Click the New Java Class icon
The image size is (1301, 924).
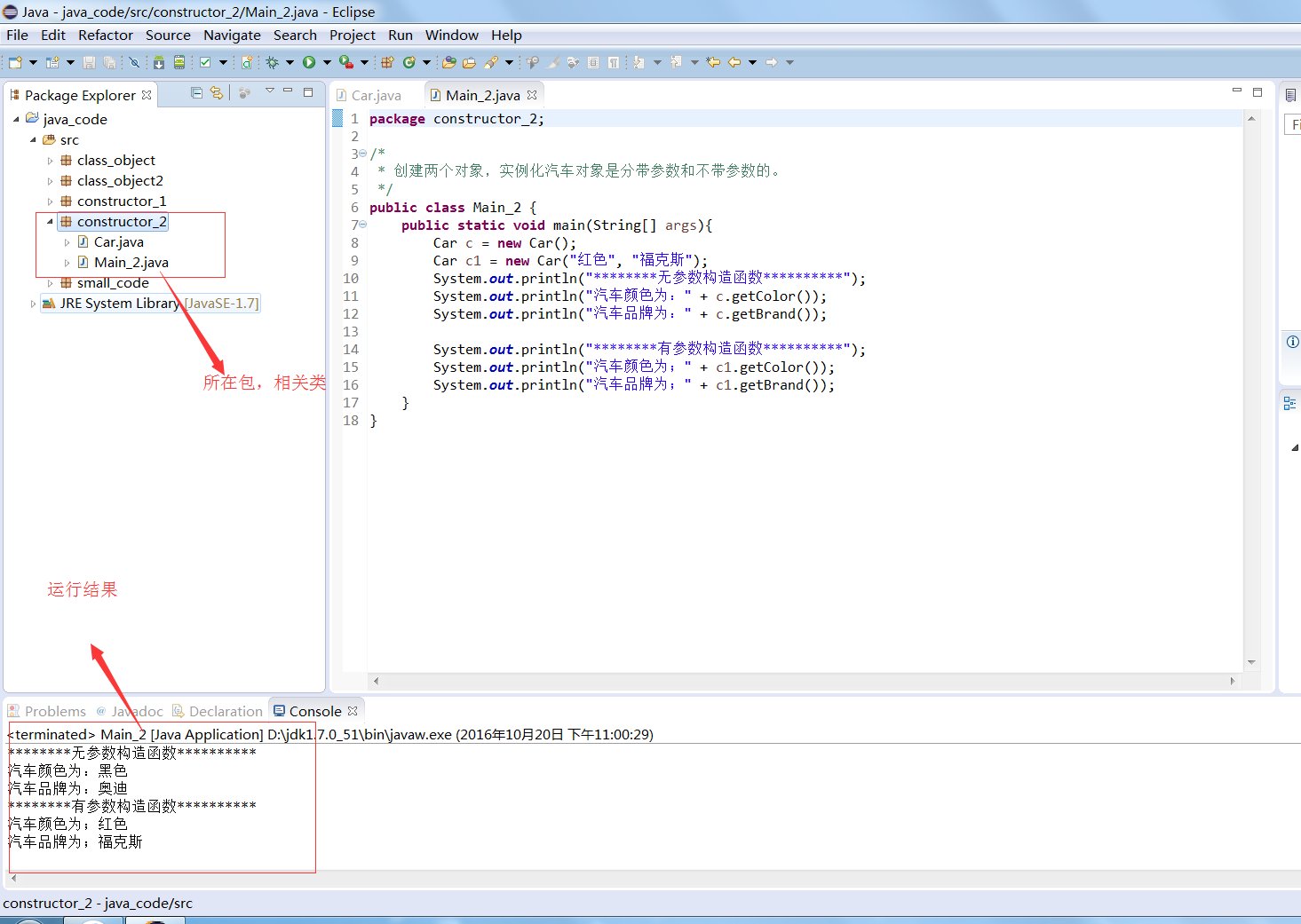(x=409, y=62)
